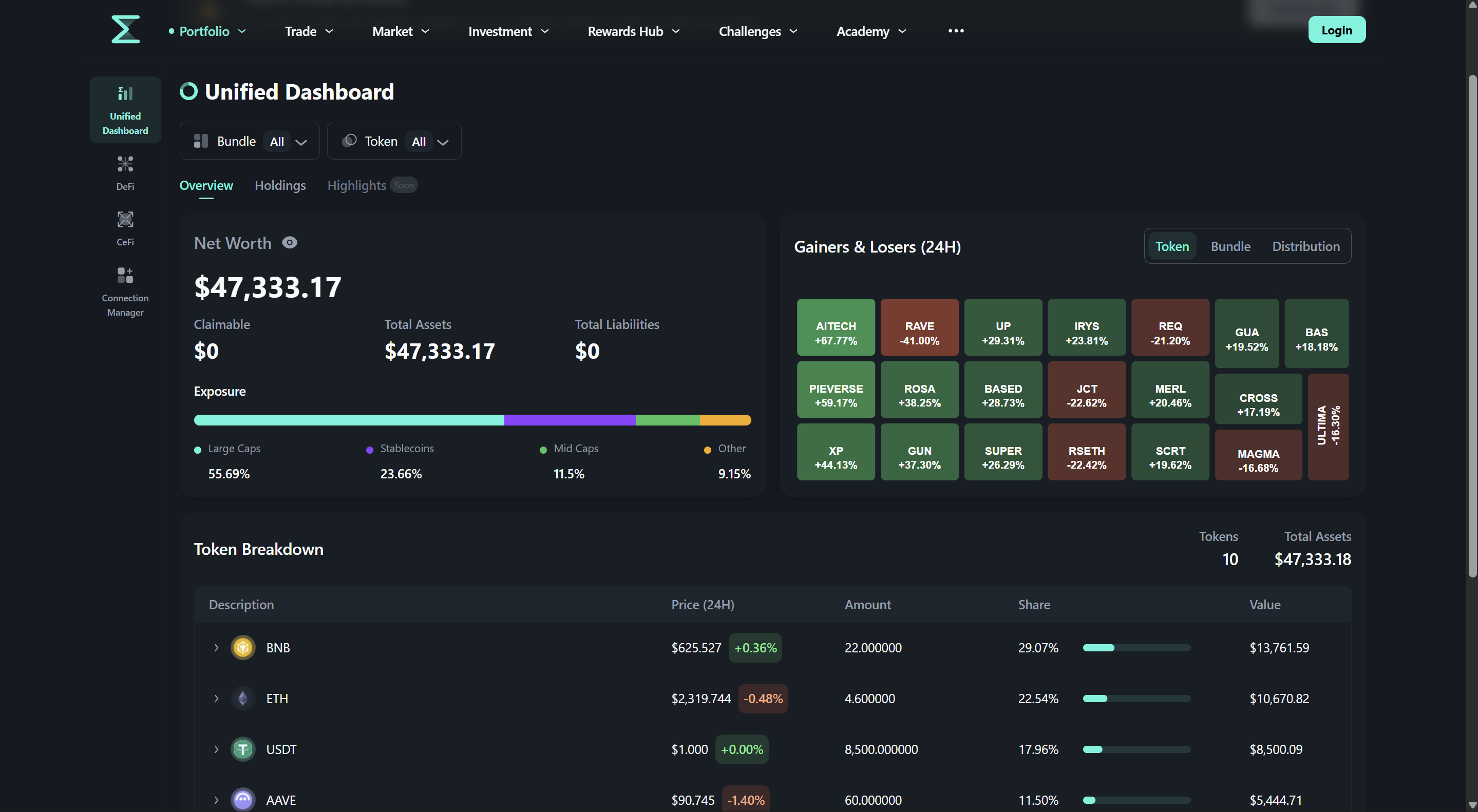This screenshot has width=1478, height=812.
Task: Click the orange Other exposure segment
Action: [725, 420]
